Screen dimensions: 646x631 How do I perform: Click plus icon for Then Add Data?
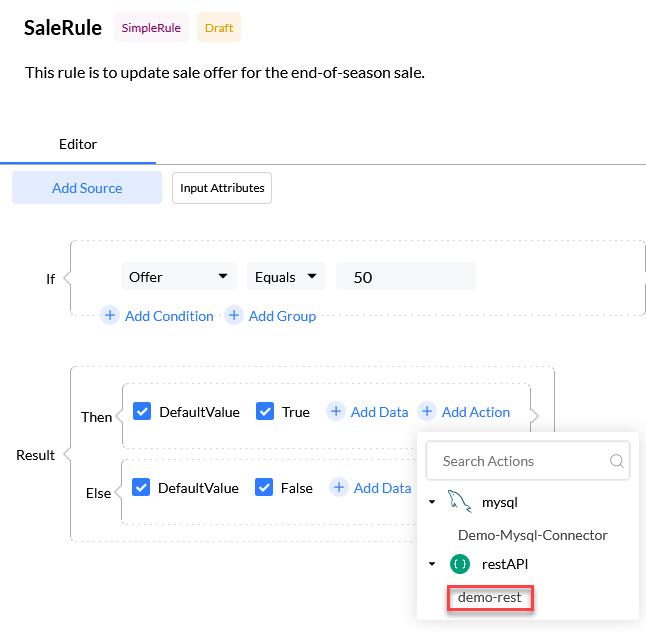click(x=336, y=412)
